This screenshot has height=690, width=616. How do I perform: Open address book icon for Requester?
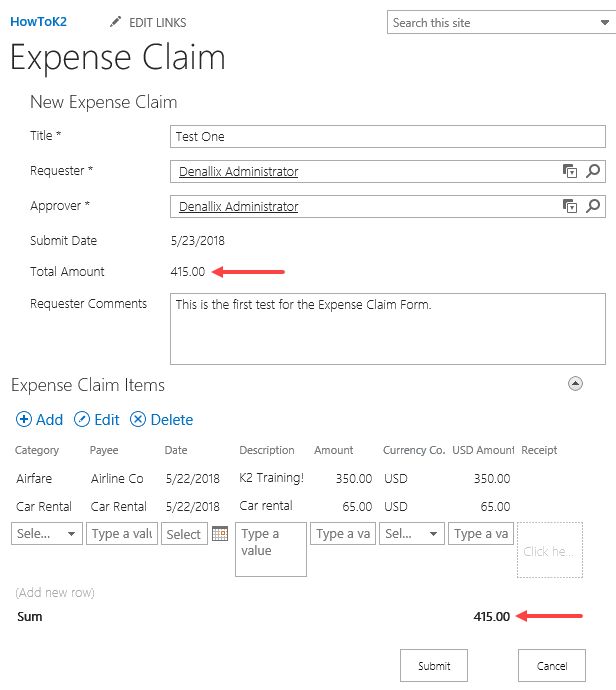click(x=570, y=171)
